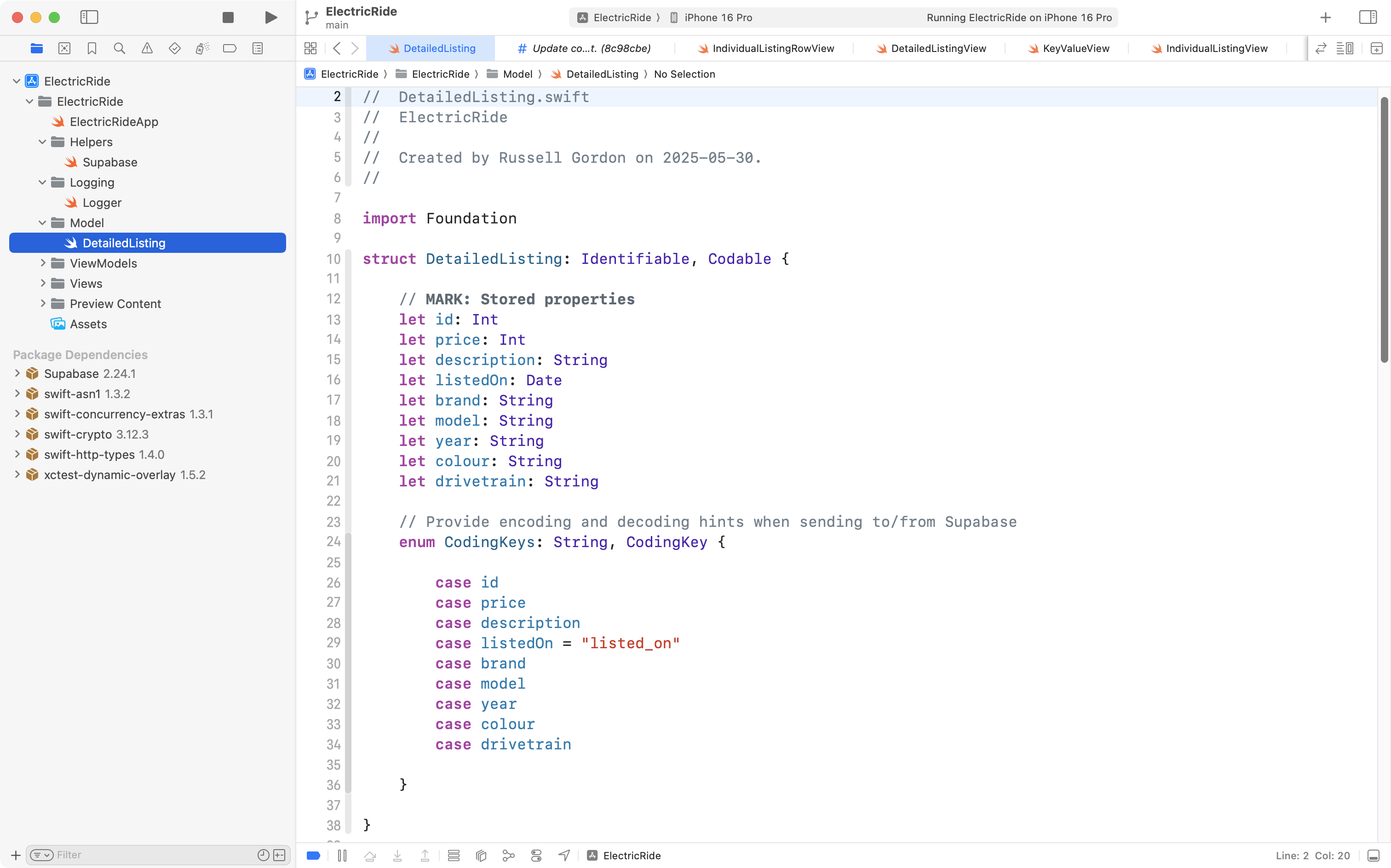Show the Bookmark navigator
1391x868 pixels.
click(92, 48)
